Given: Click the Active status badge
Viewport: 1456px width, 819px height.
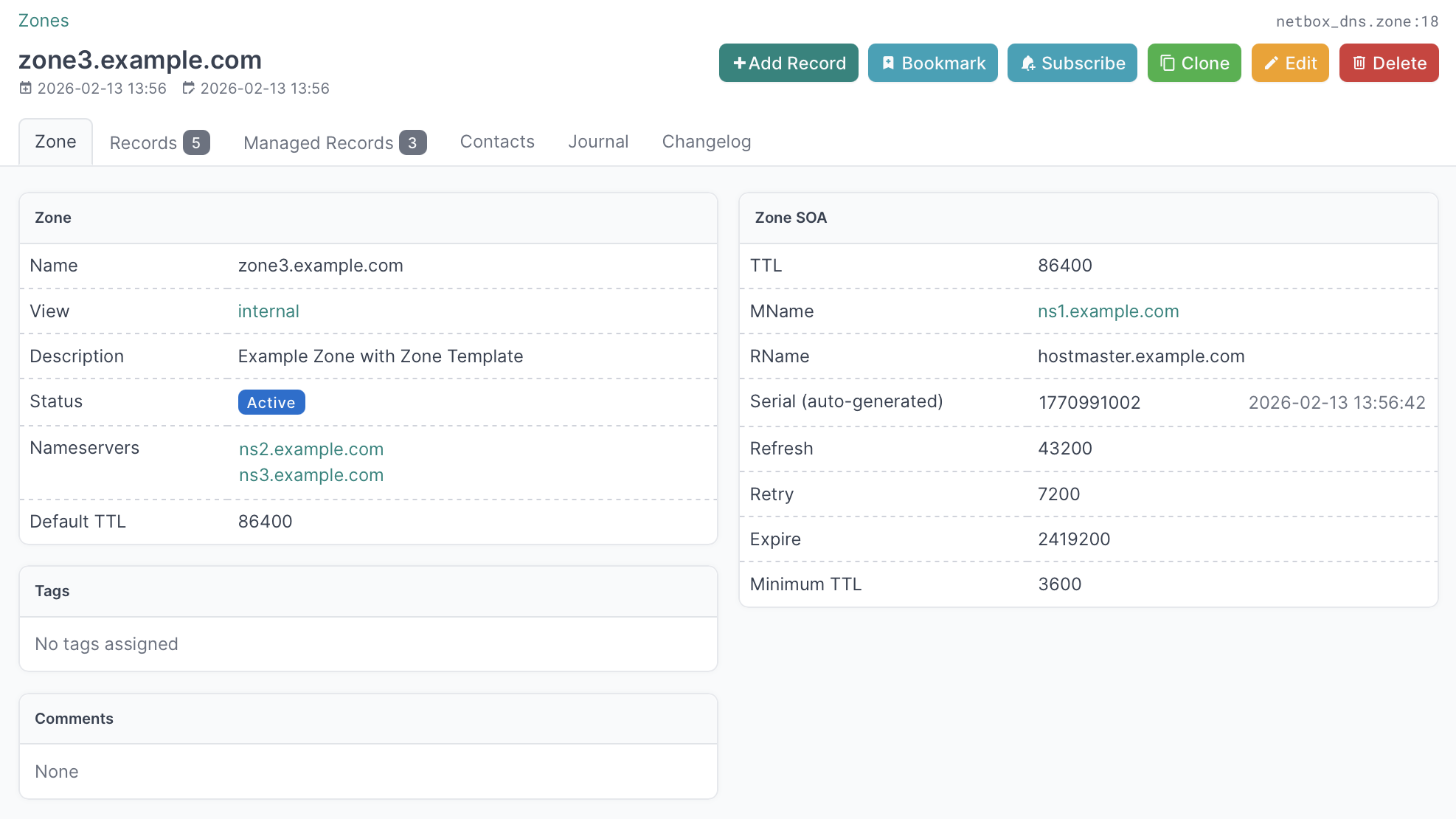Looking at the screenshot, I should 271,402.
